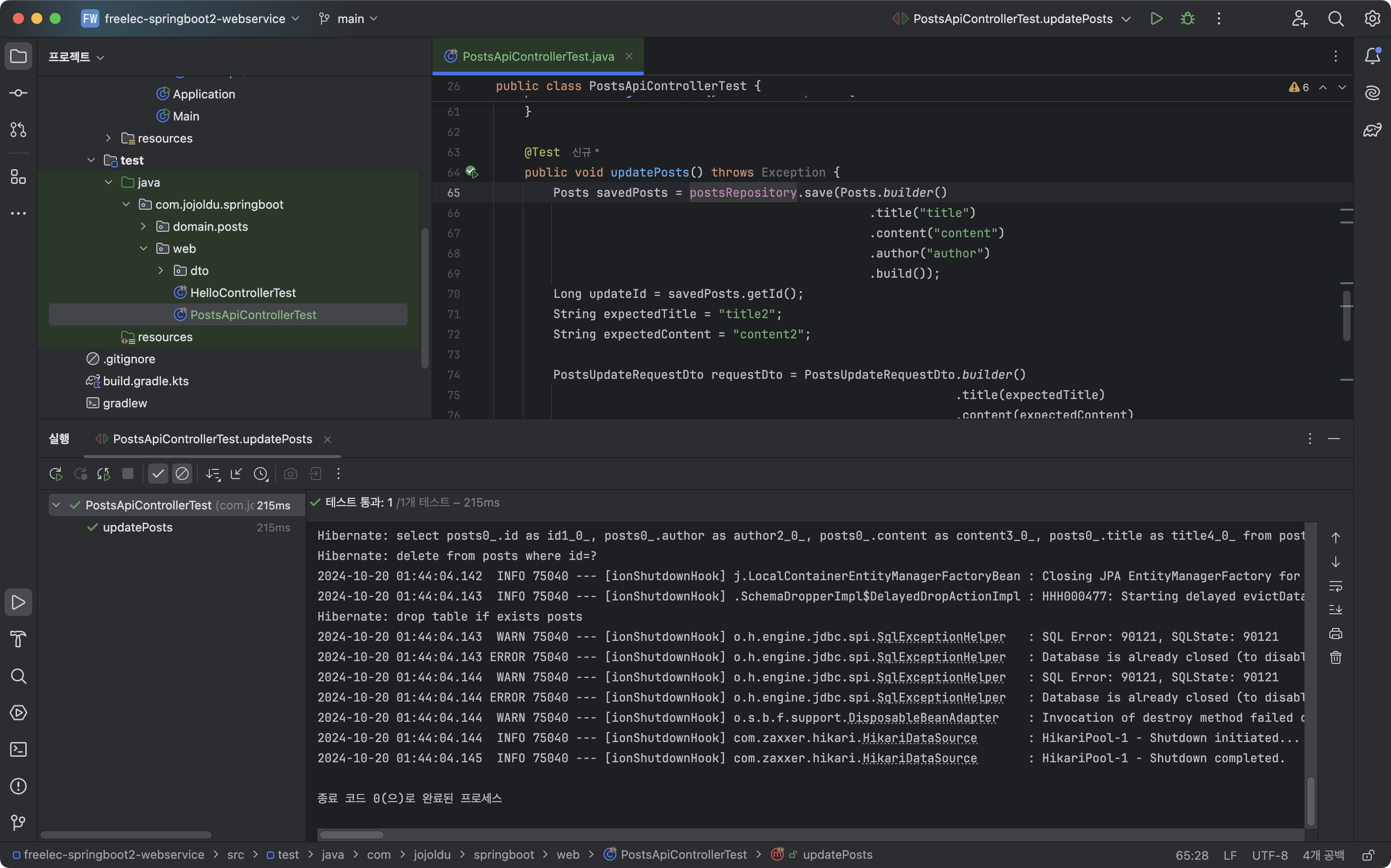Open the Terminal tool window icon
The width and height of the screenshot is (1391, 868).
[18, 750]
